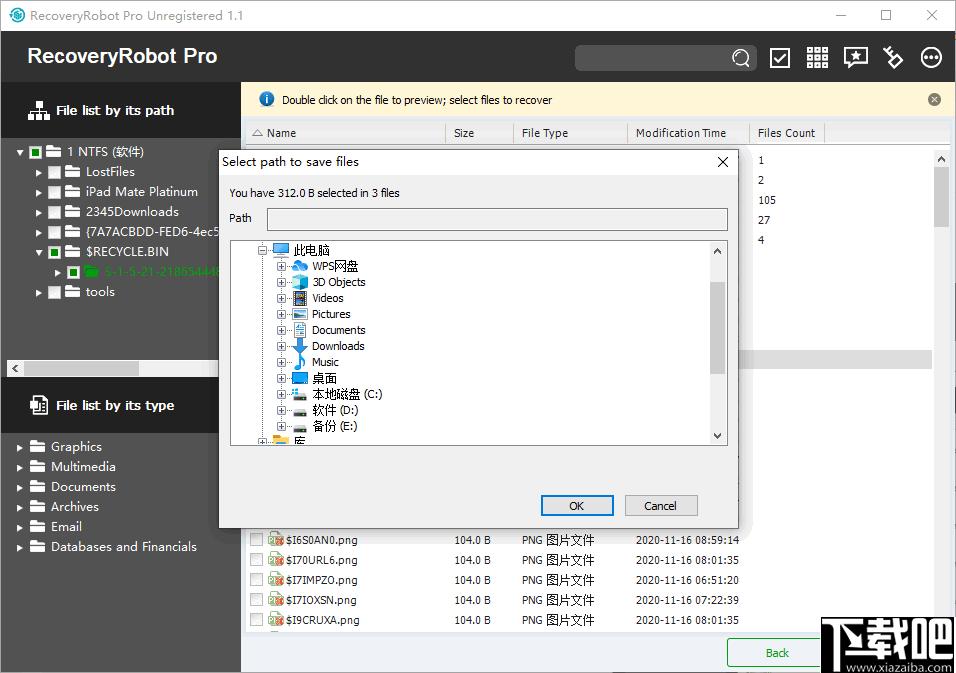956x673 pixels.
Task: Click the File list by its path header
Action: pos(115,110)
